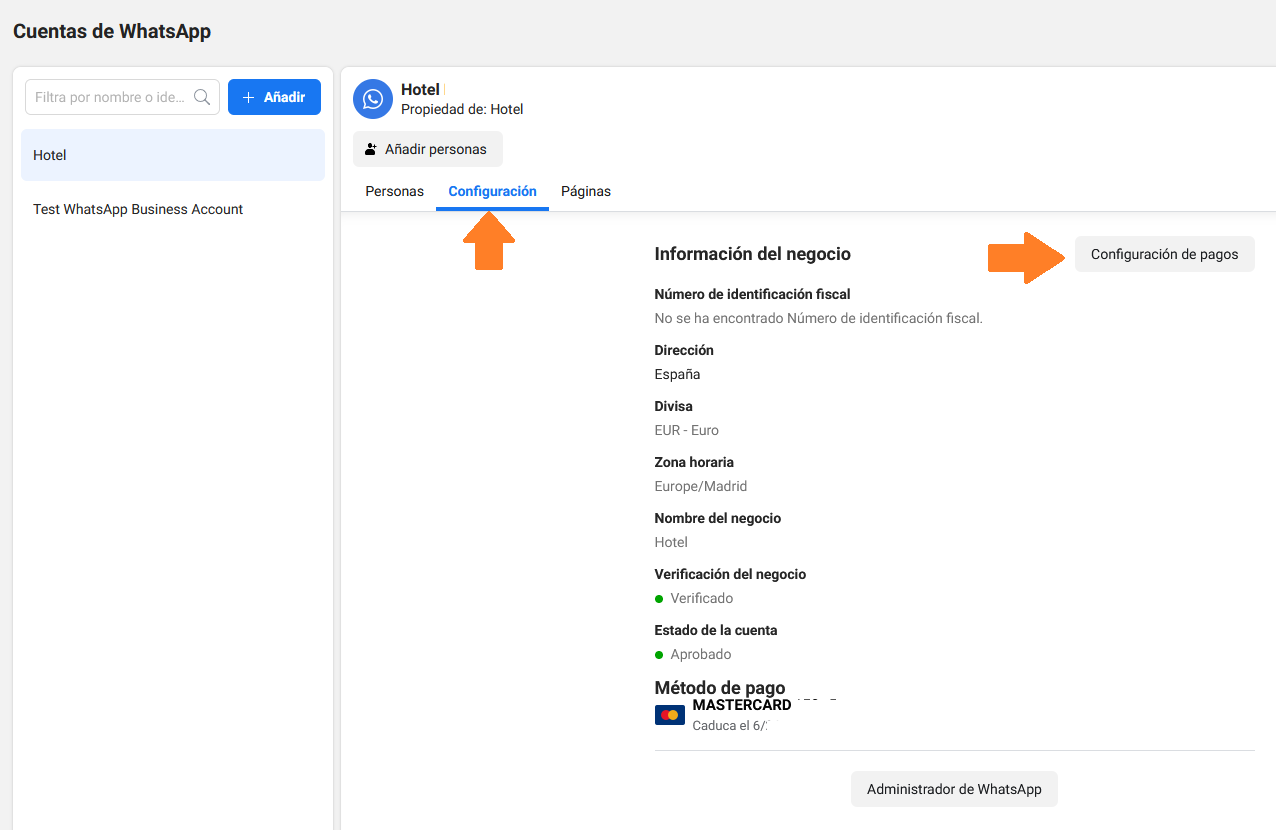Click the Mastercard logo icon
This screenshot has height=830, width=1276.
pos(669,715)
